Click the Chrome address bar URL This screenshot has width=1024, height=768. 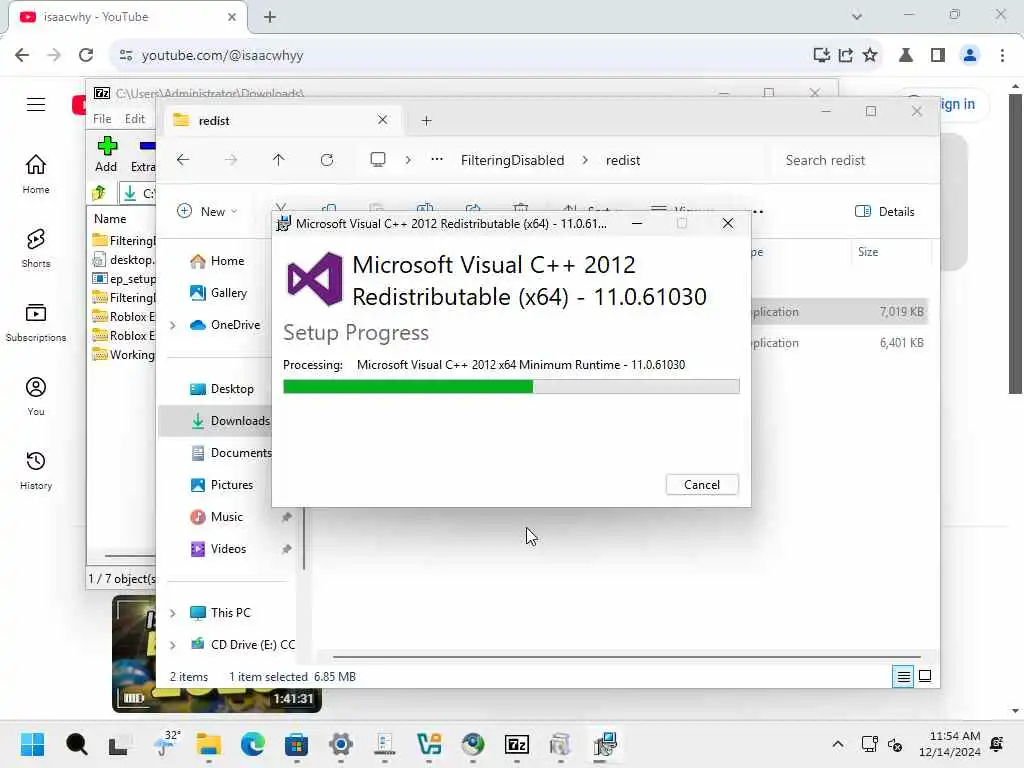(x=223, y=56)
